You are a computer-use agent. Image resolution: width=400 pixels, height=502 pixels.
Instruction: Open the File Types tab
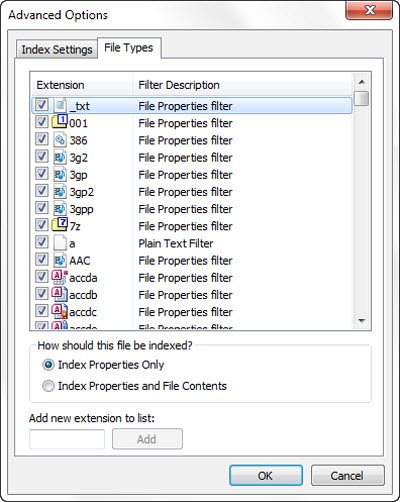click(129, 48)
